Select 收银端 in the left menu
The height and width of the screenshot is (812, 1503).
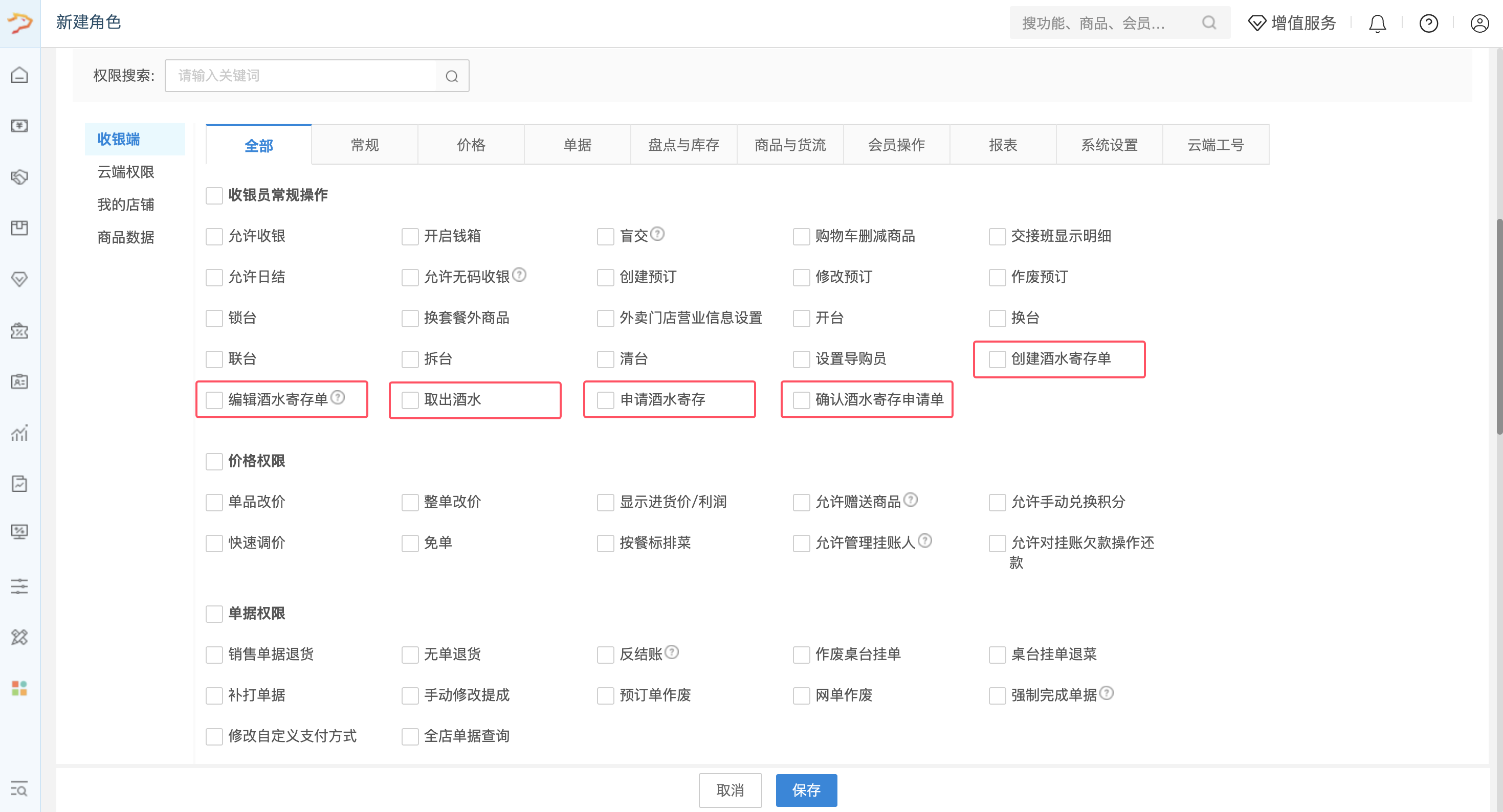tap(135, 139)
